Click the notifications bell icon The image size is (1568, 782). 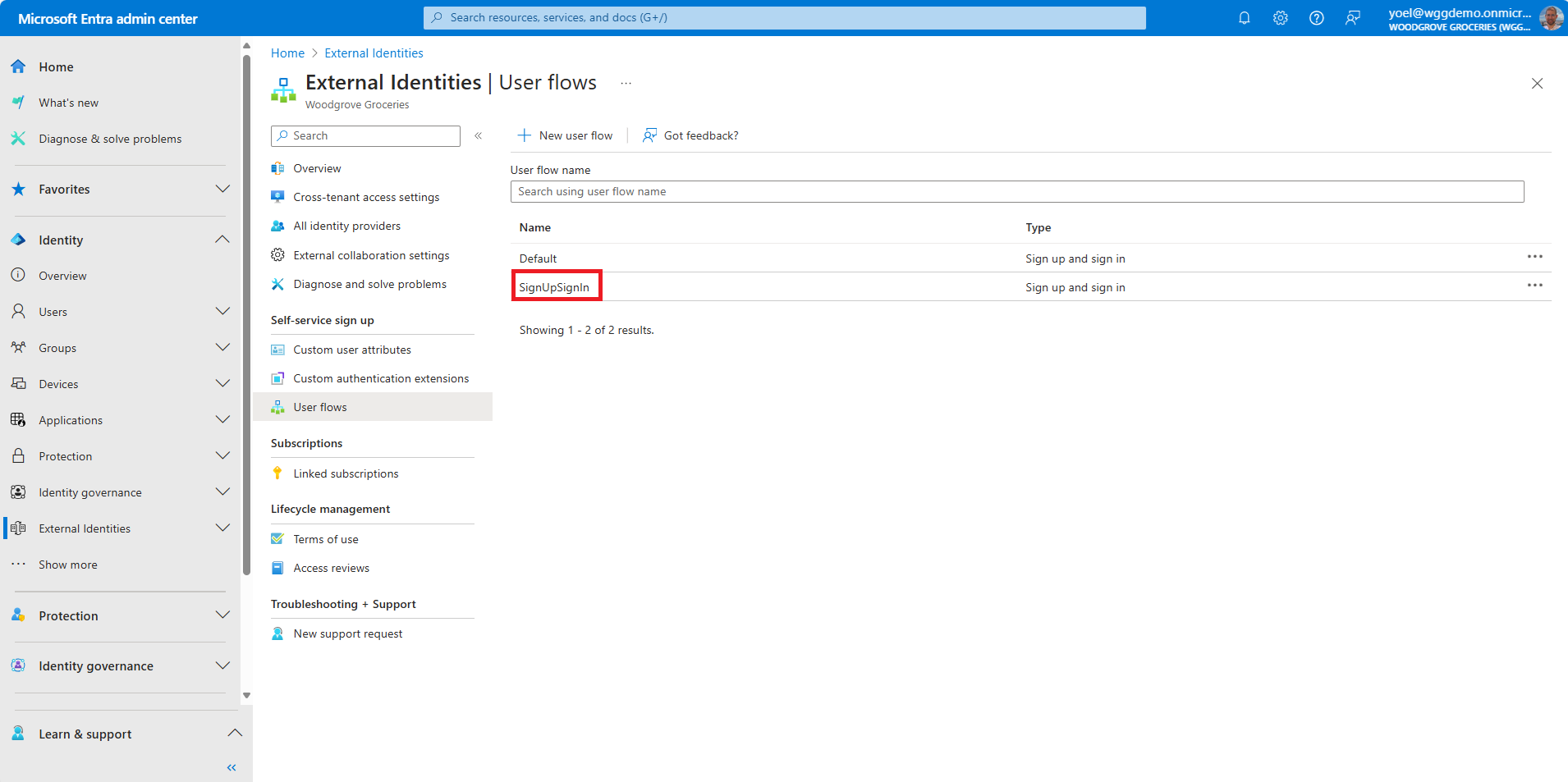click(1244, 18)
